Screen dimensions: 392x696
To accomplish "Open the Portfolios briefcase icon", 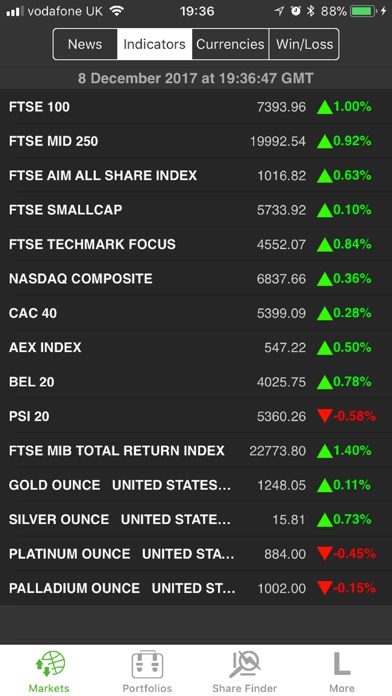I will (147, 664).
